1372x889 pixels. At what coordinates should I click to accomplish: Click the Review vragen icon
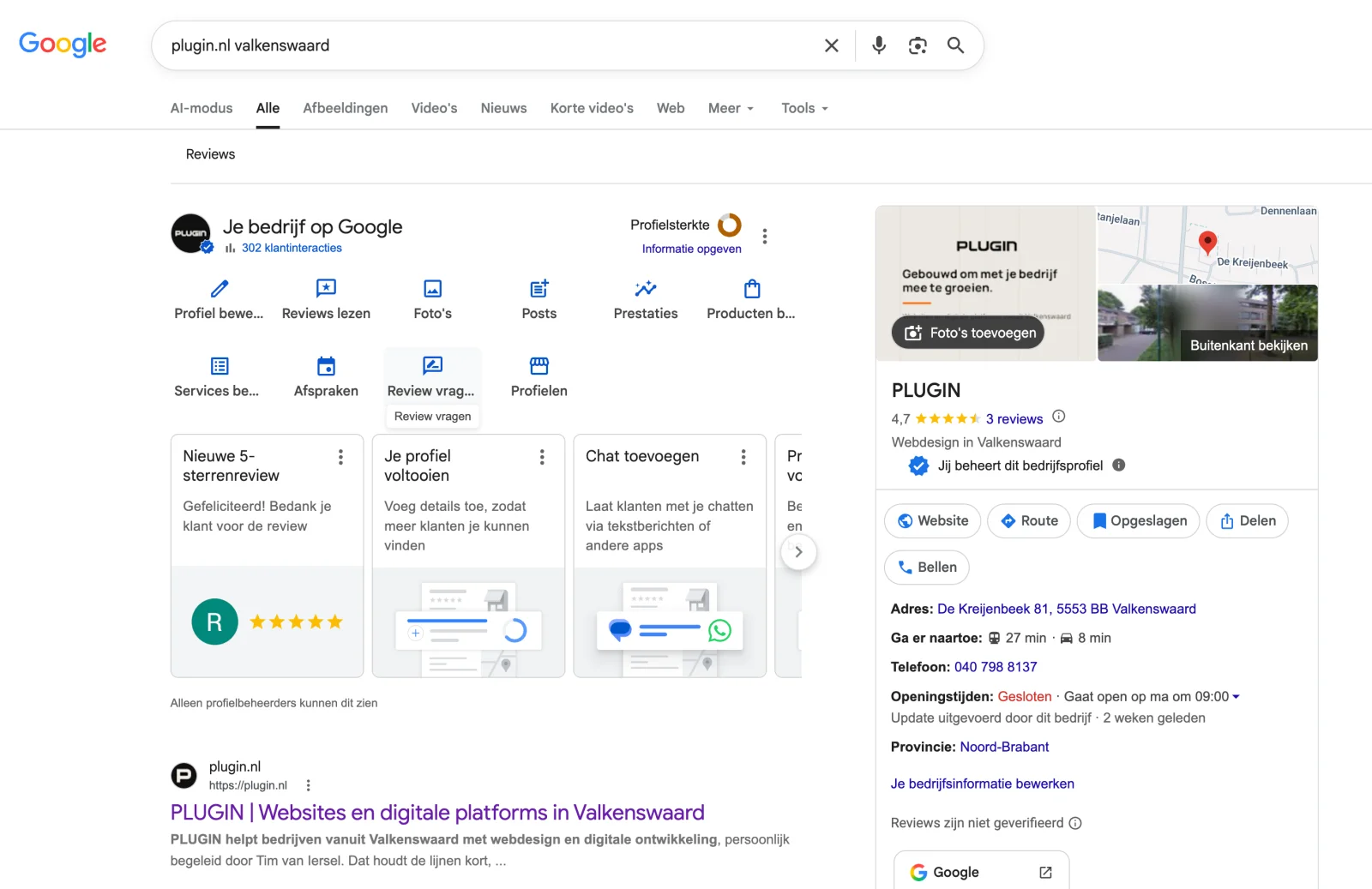coord(433,366)
